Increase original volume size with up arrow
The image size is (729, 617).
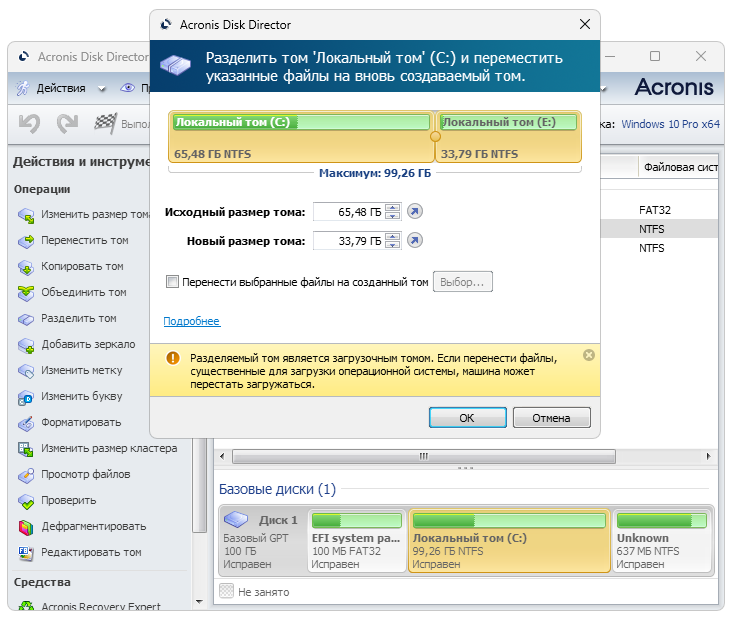(393, 208)
